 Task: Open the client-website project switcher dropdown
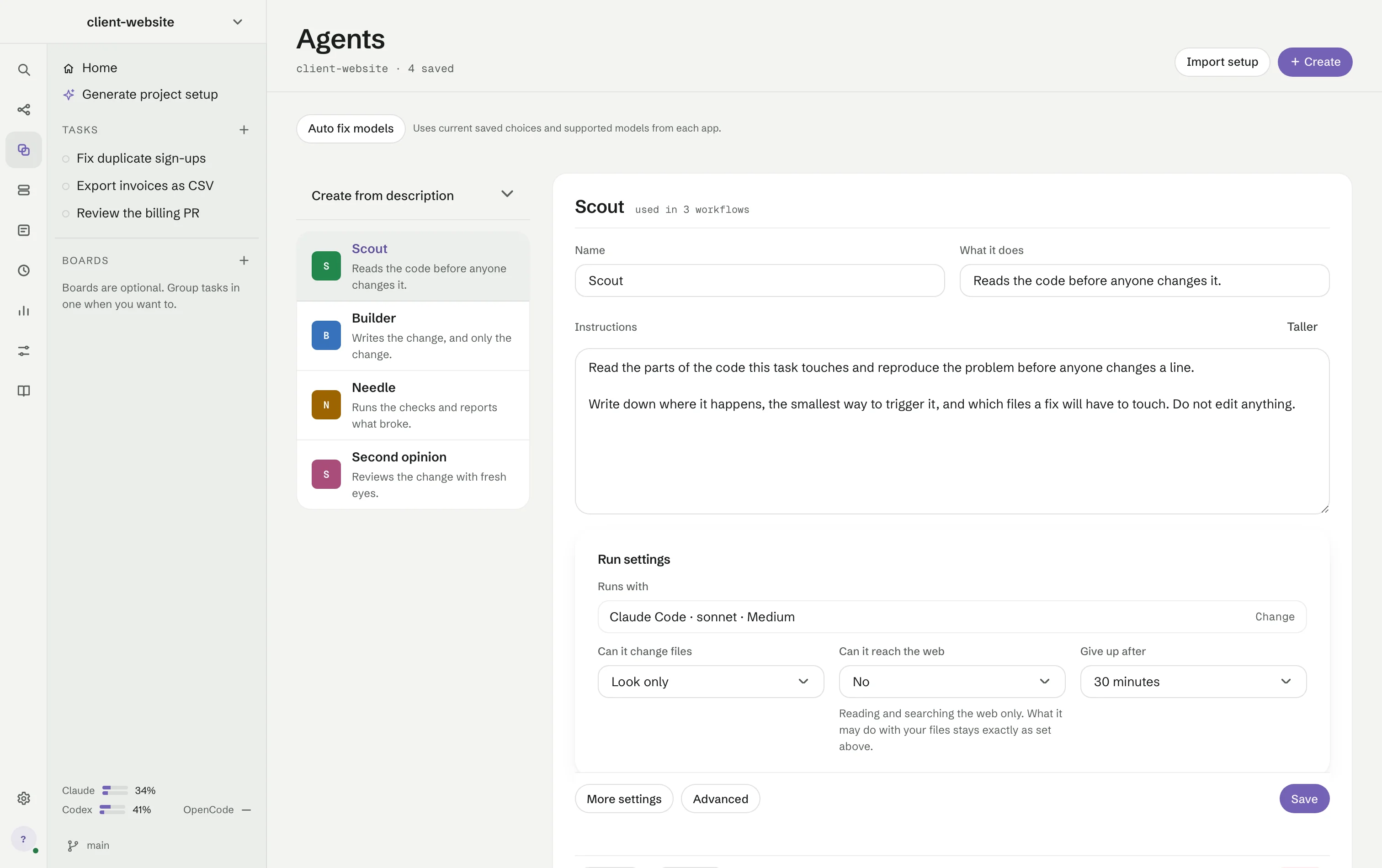(x=133, y=22)
